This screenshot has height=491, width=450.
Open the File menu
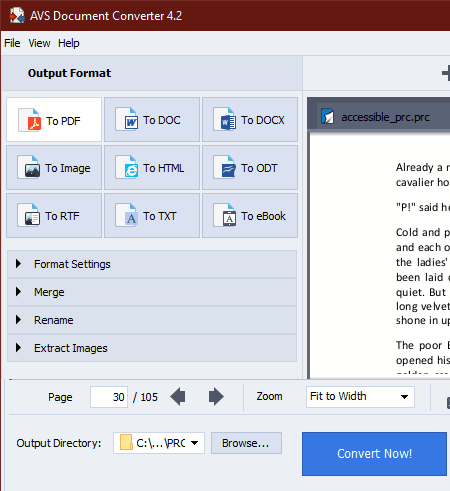[12, 43]
